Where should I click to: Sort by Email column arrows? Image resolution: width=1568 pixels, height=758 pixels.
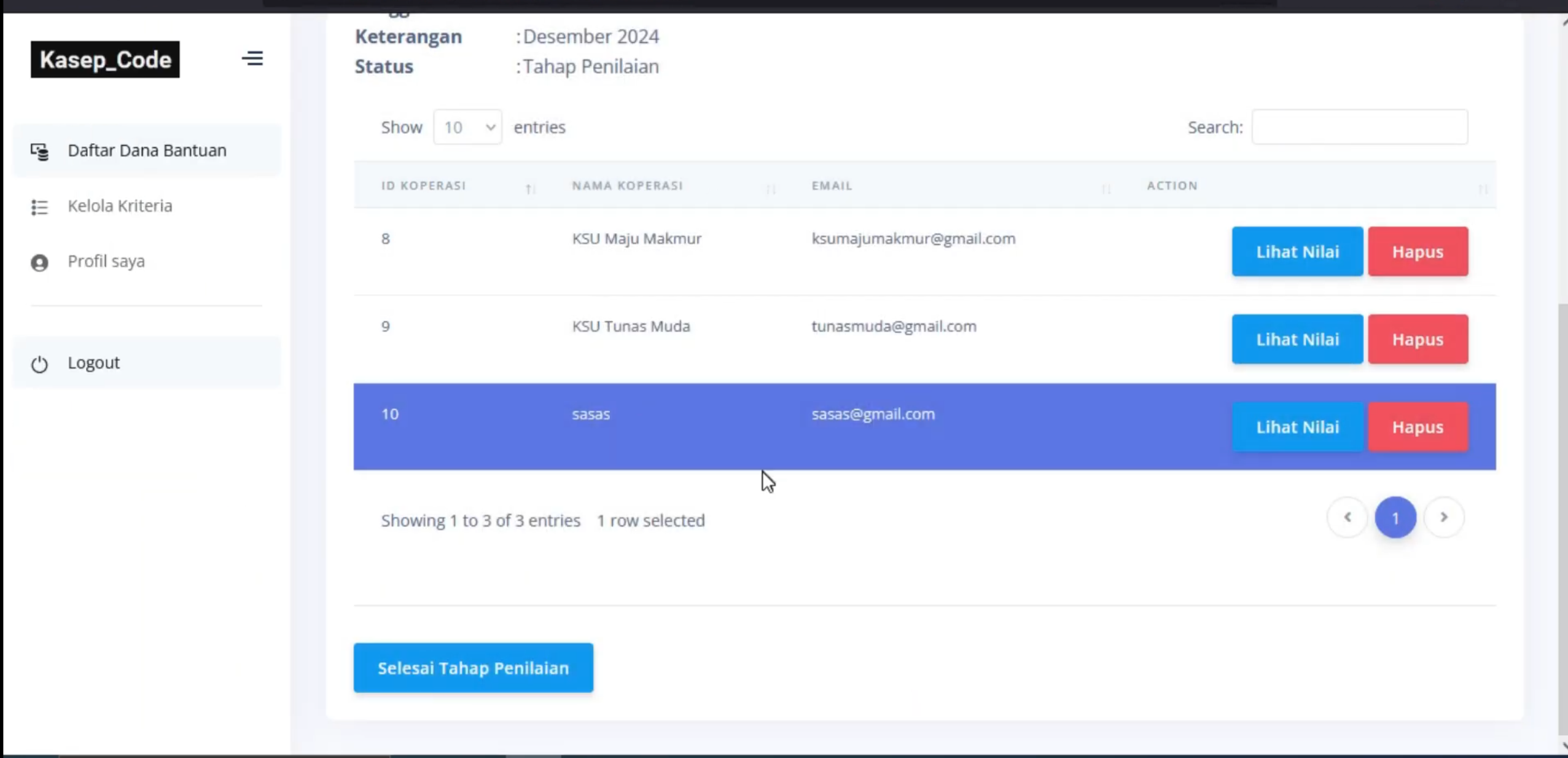pos(1106,189)
